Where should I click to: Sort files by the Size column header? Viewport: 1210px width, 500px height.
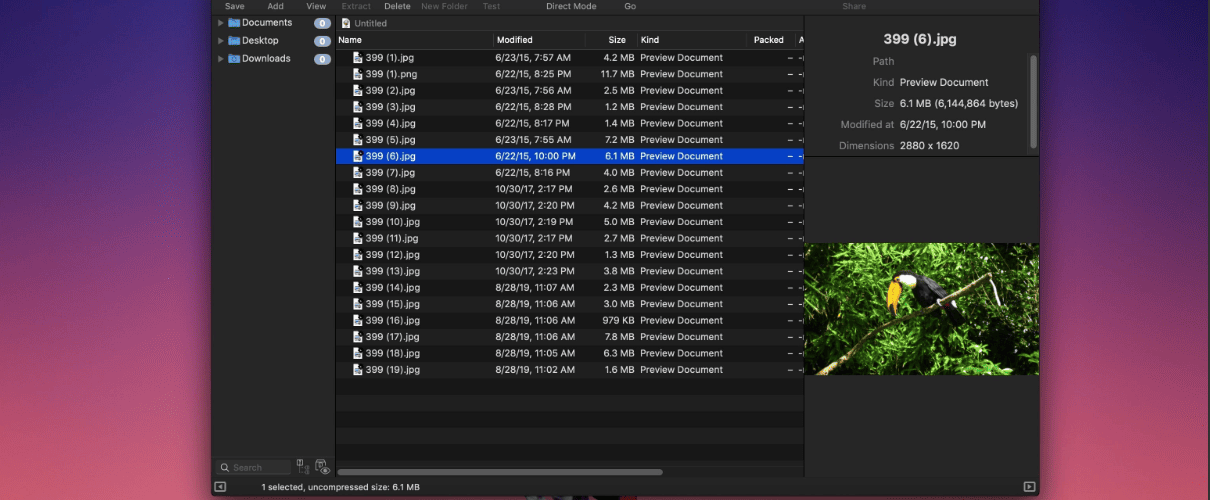pyautogui.click(x=617, y=40)
